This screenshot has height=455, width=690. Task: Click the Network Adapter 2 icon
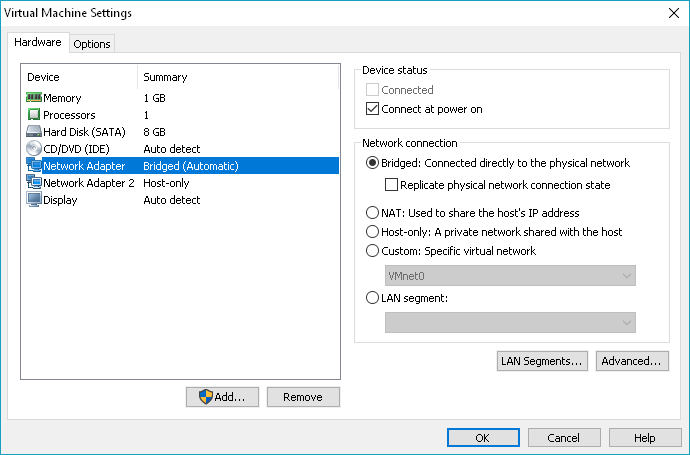(33, 183)
